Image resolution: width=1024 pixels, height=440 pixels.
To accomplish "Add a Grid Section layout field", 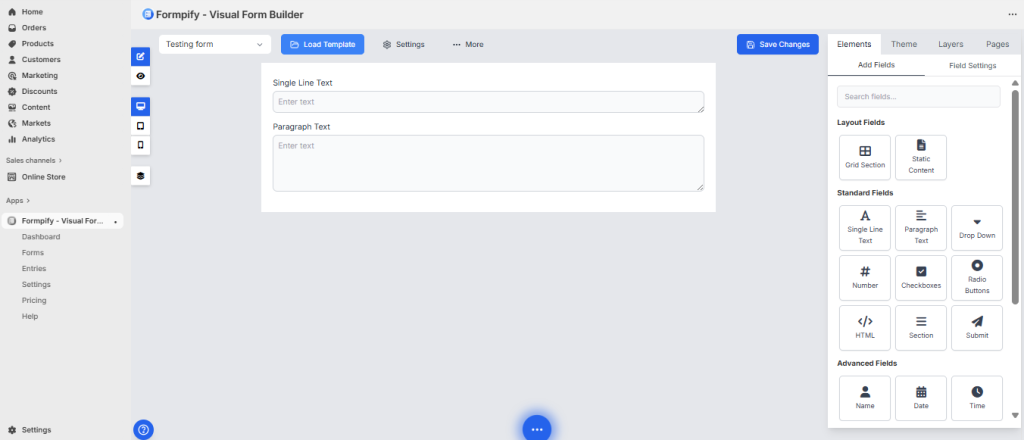I will [865, 157].
